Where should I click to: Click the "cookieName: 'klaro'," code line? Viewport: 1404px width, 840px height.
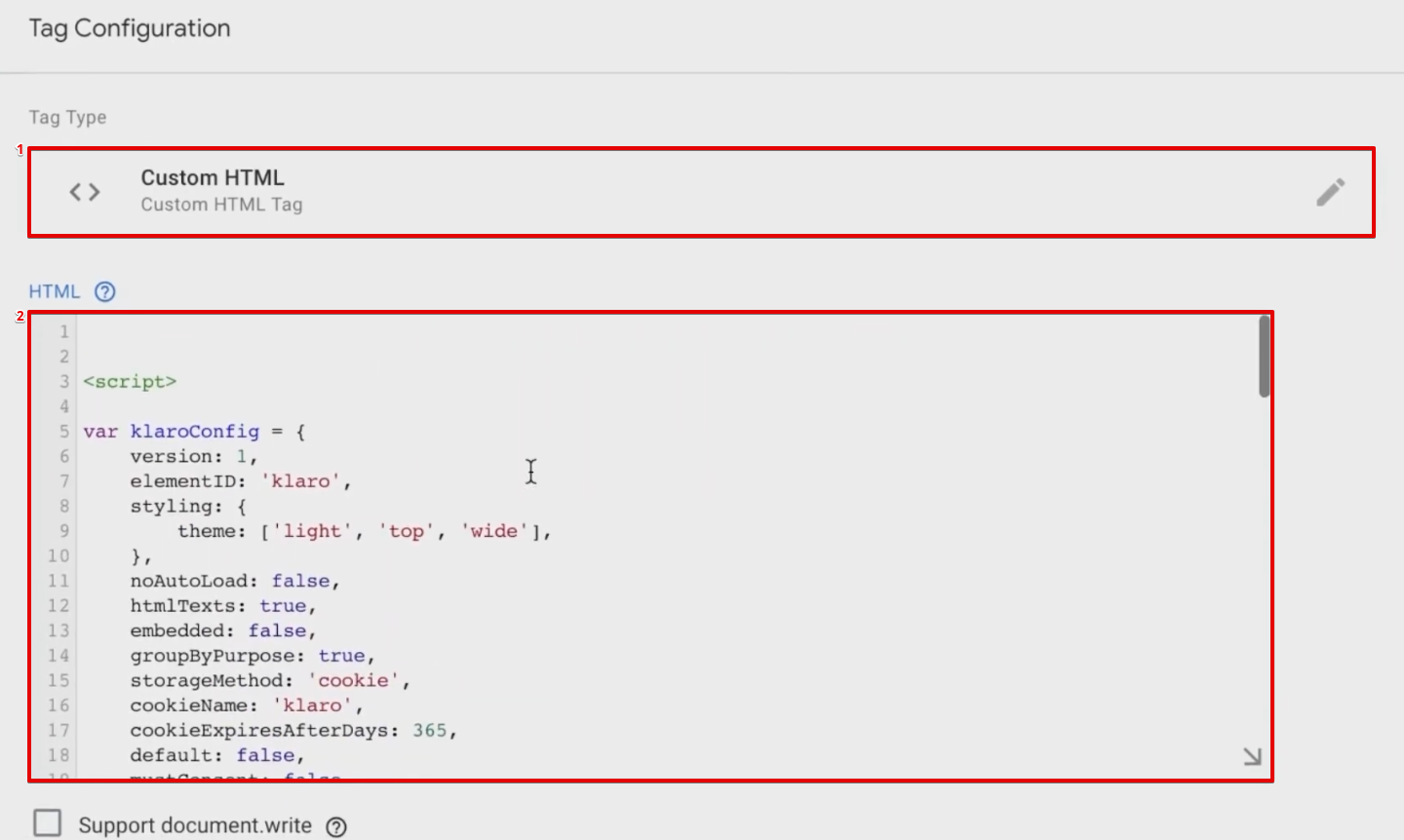point(246,706)
